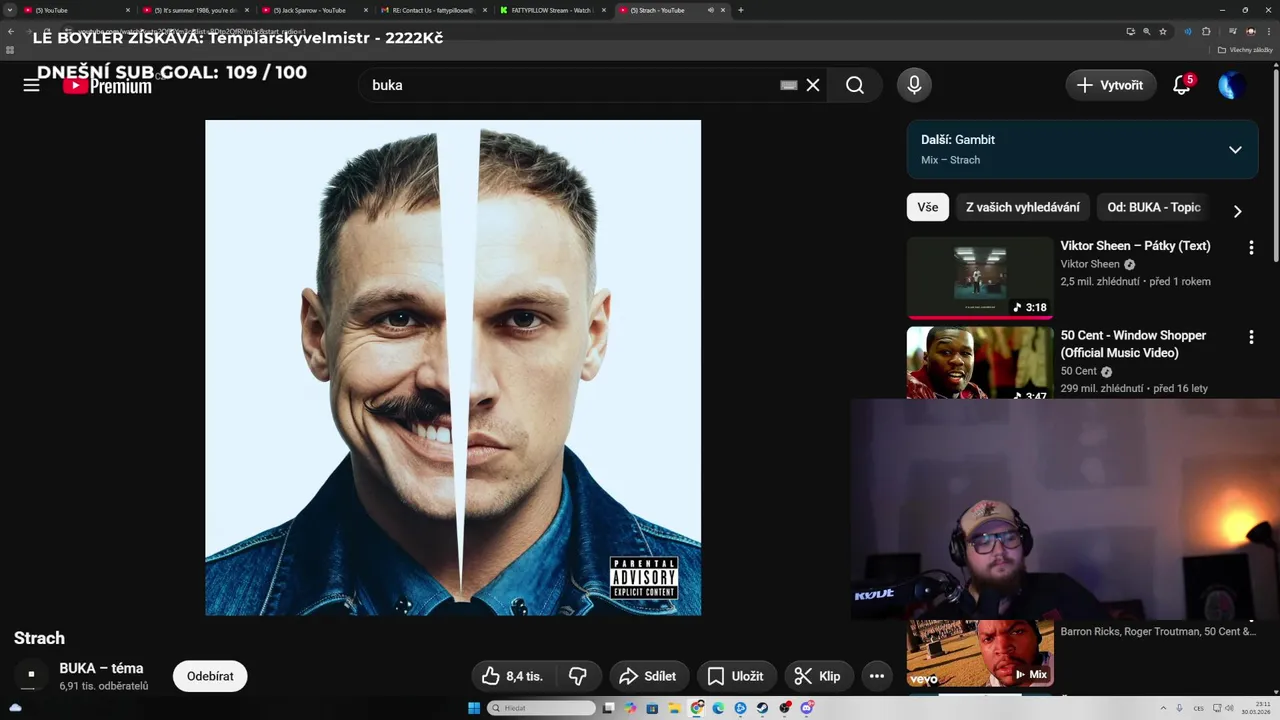Image resolution: width=1280 pixels, height=720 pixels.
Task: Open Chrome extensions puzzle icon
Action: (x=1206, y=31)
